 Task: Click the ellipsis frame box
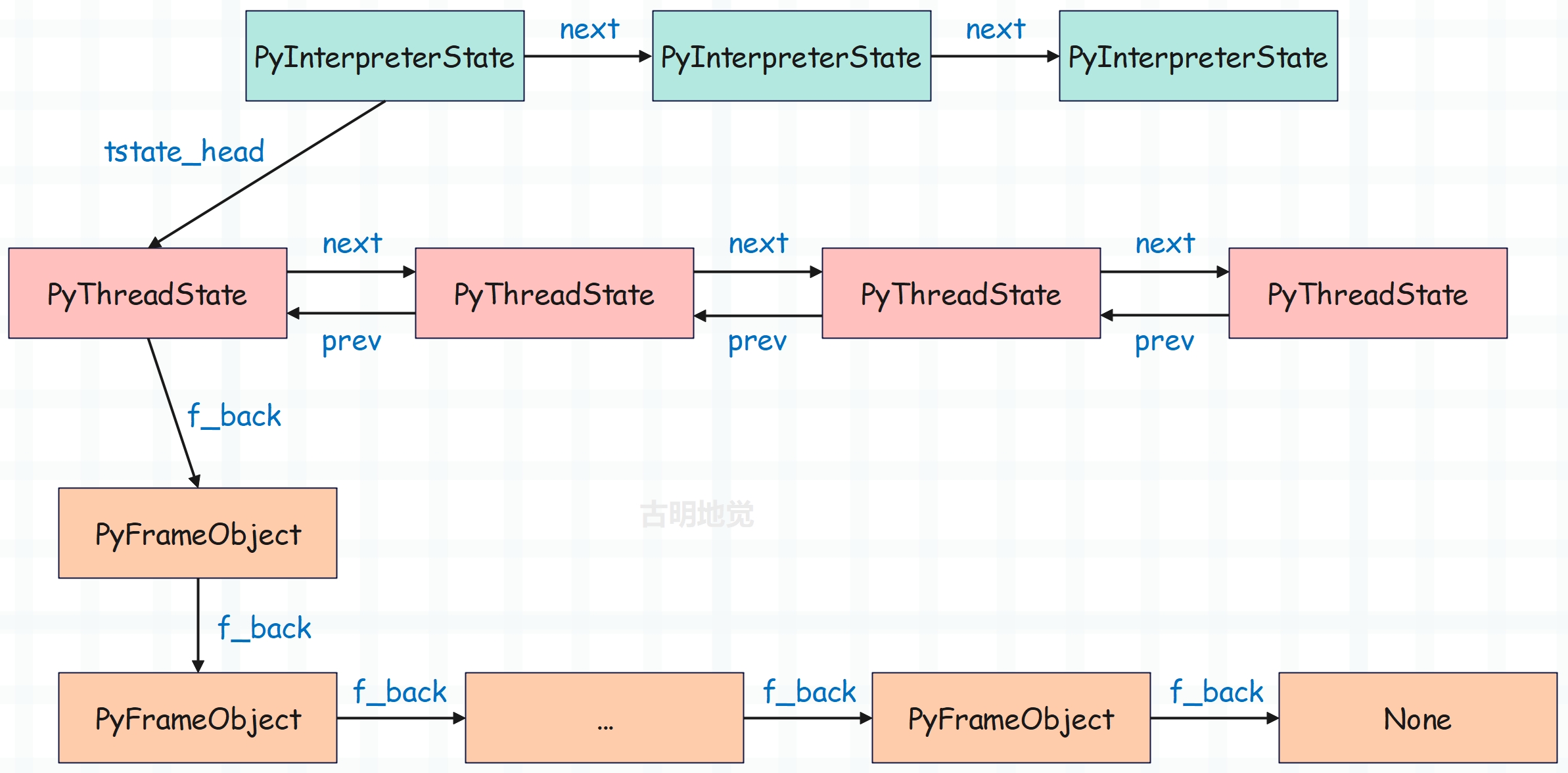click(x=605, y=718)
